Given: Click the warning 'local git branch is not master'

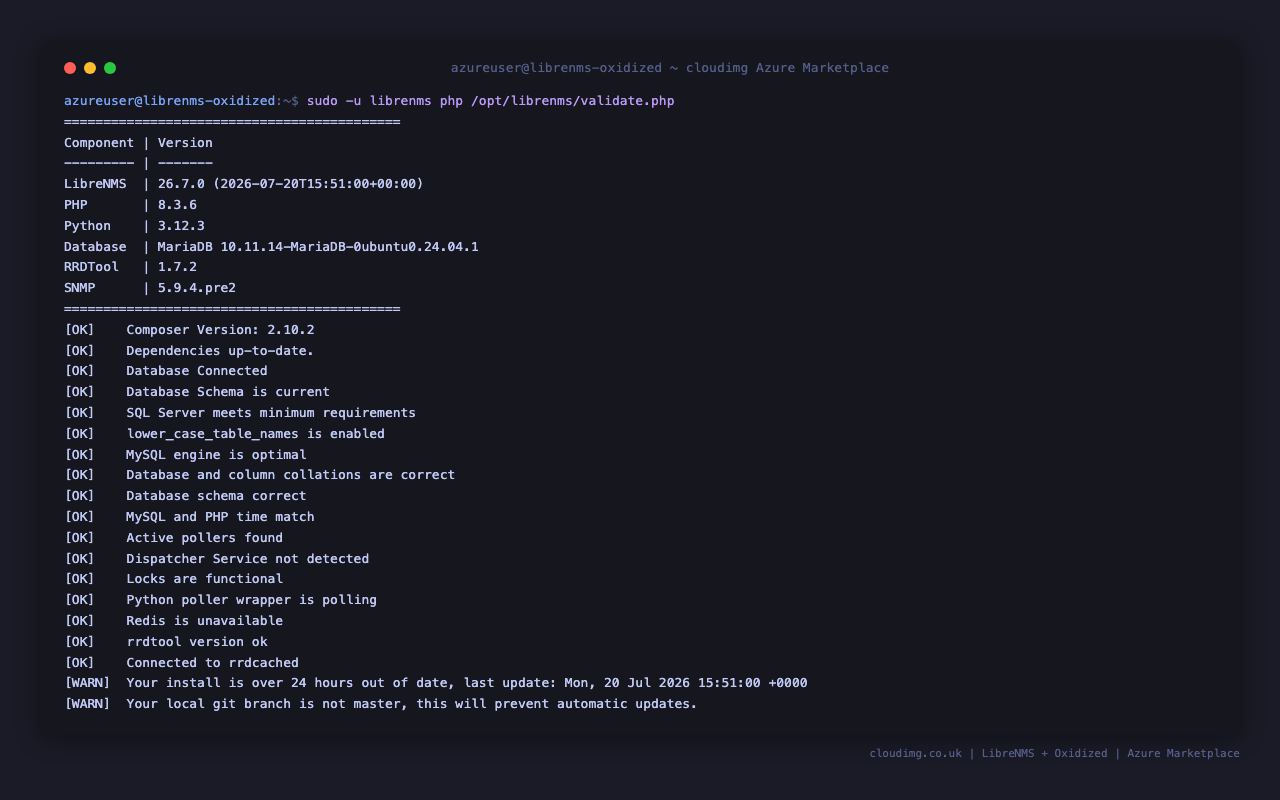Looking at the screenshot, I should pos(381,704).
